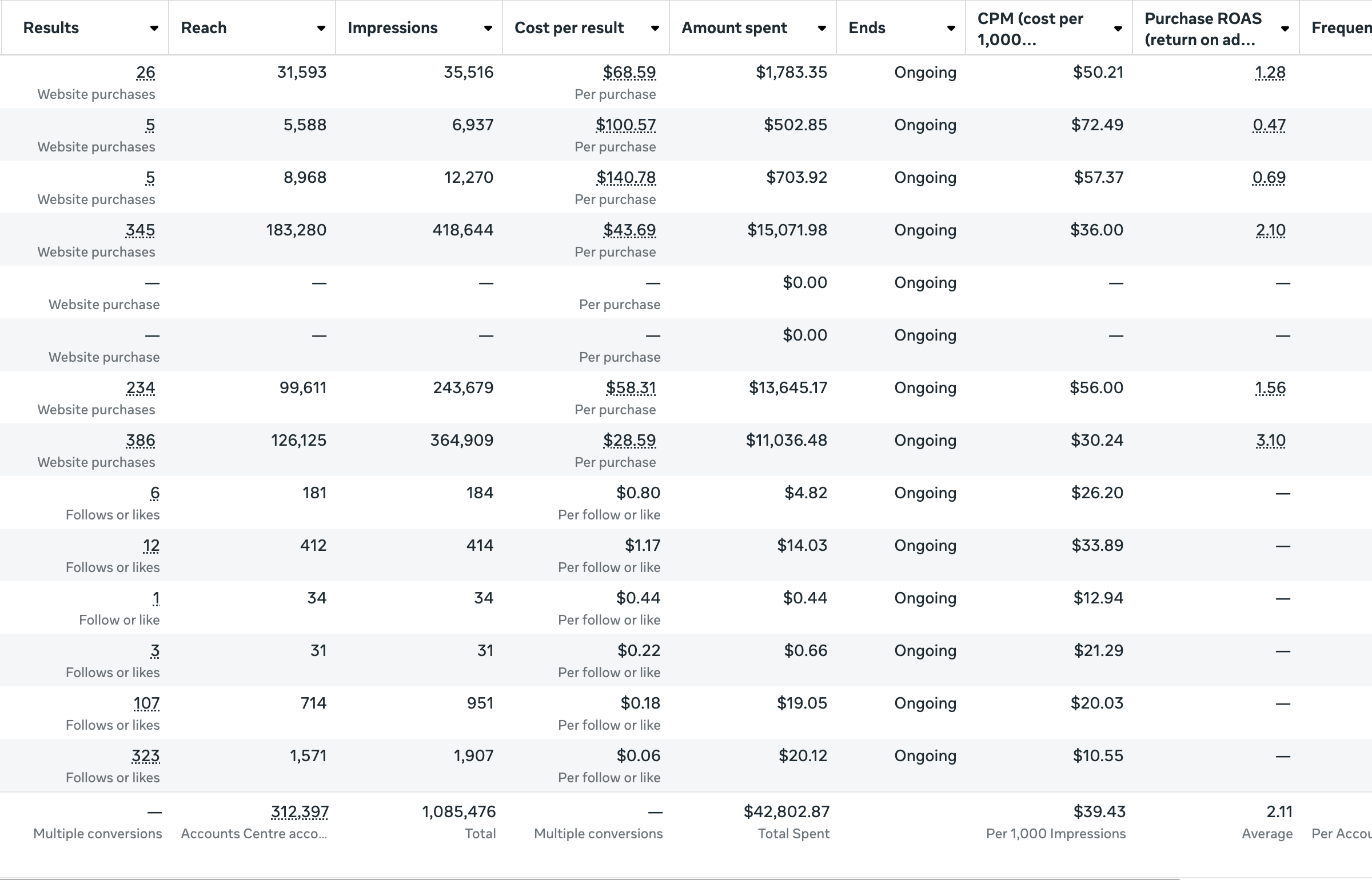Open the CPM column dropdown arrow
This screenshot has width=1372, height=880.
[x=1118, y=29]
